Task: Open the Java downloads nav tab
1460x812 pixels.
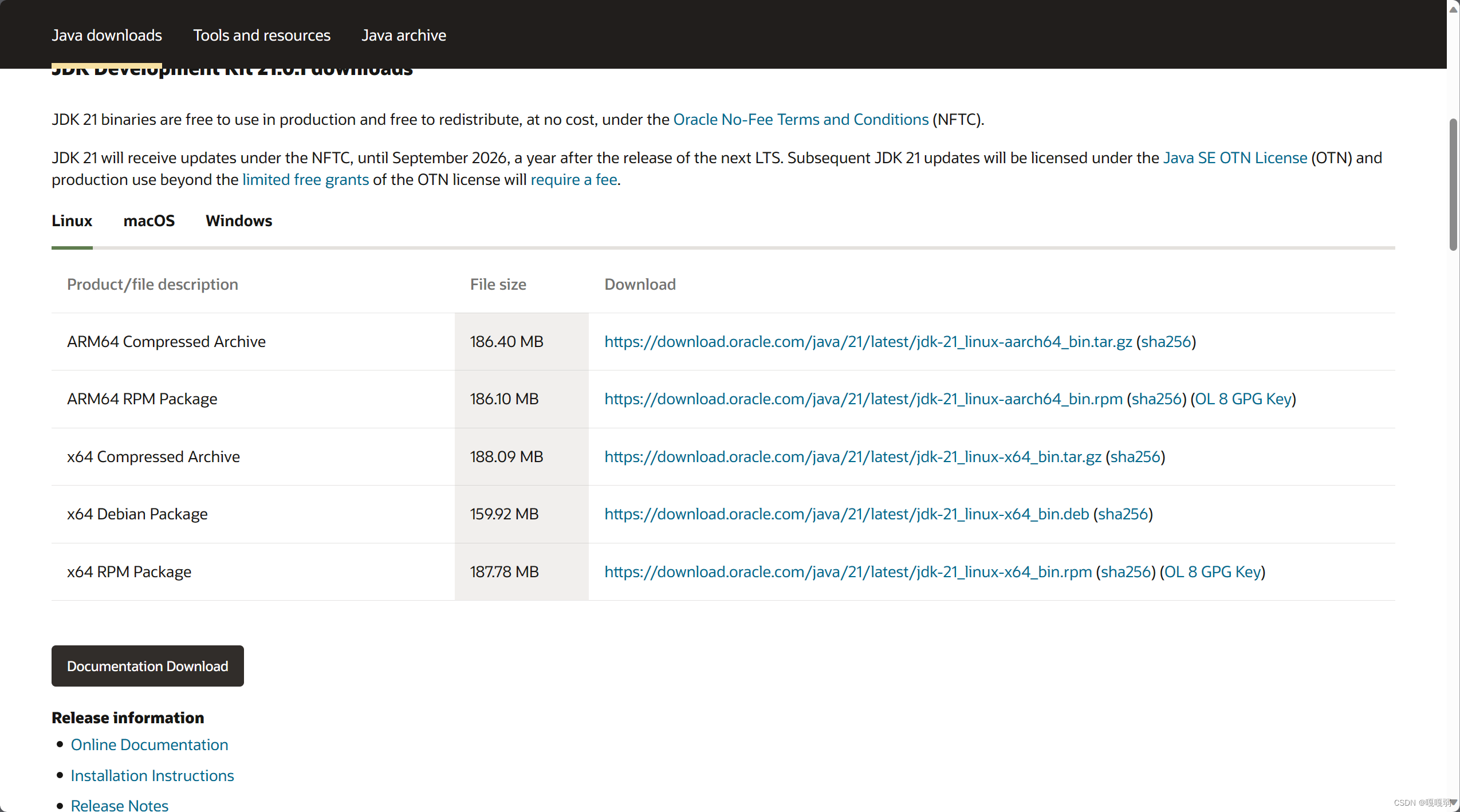Action: (107, 36)
